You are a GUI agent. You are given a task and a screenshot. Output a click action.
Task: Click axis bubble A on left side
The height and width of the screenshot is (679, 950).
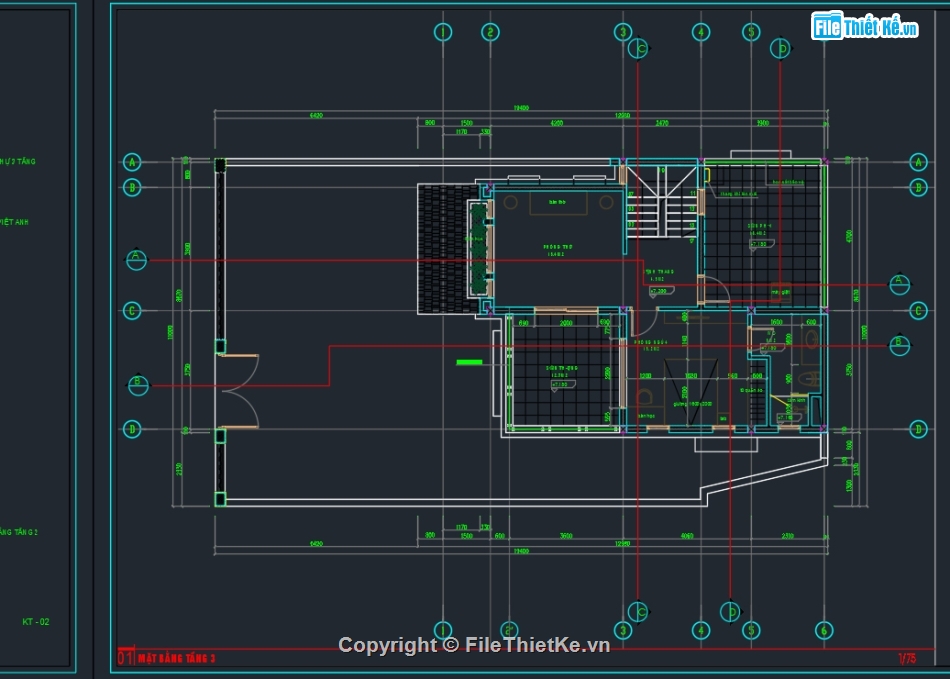pyautogui.click(x=131, y=162)
